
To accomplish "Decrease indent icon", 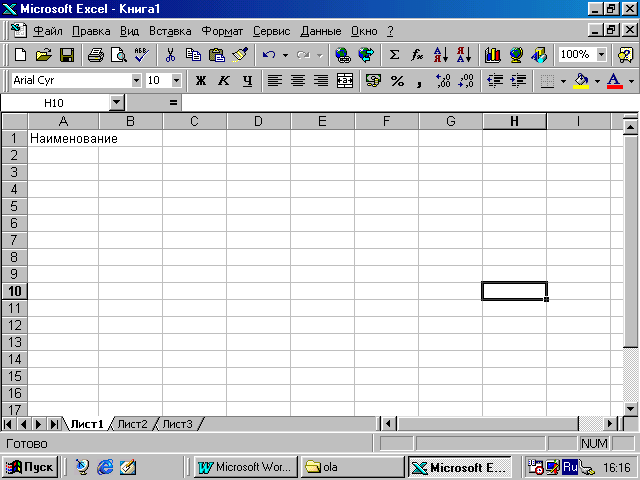I will (495, 80).
